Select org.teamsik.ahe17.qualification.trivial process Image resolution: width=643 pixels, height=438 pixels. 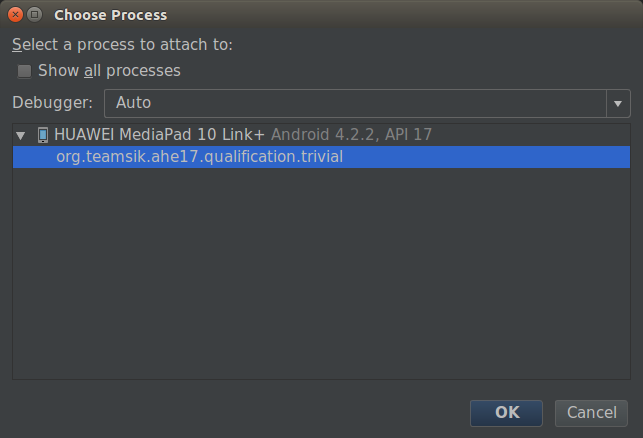pos(199,157)
